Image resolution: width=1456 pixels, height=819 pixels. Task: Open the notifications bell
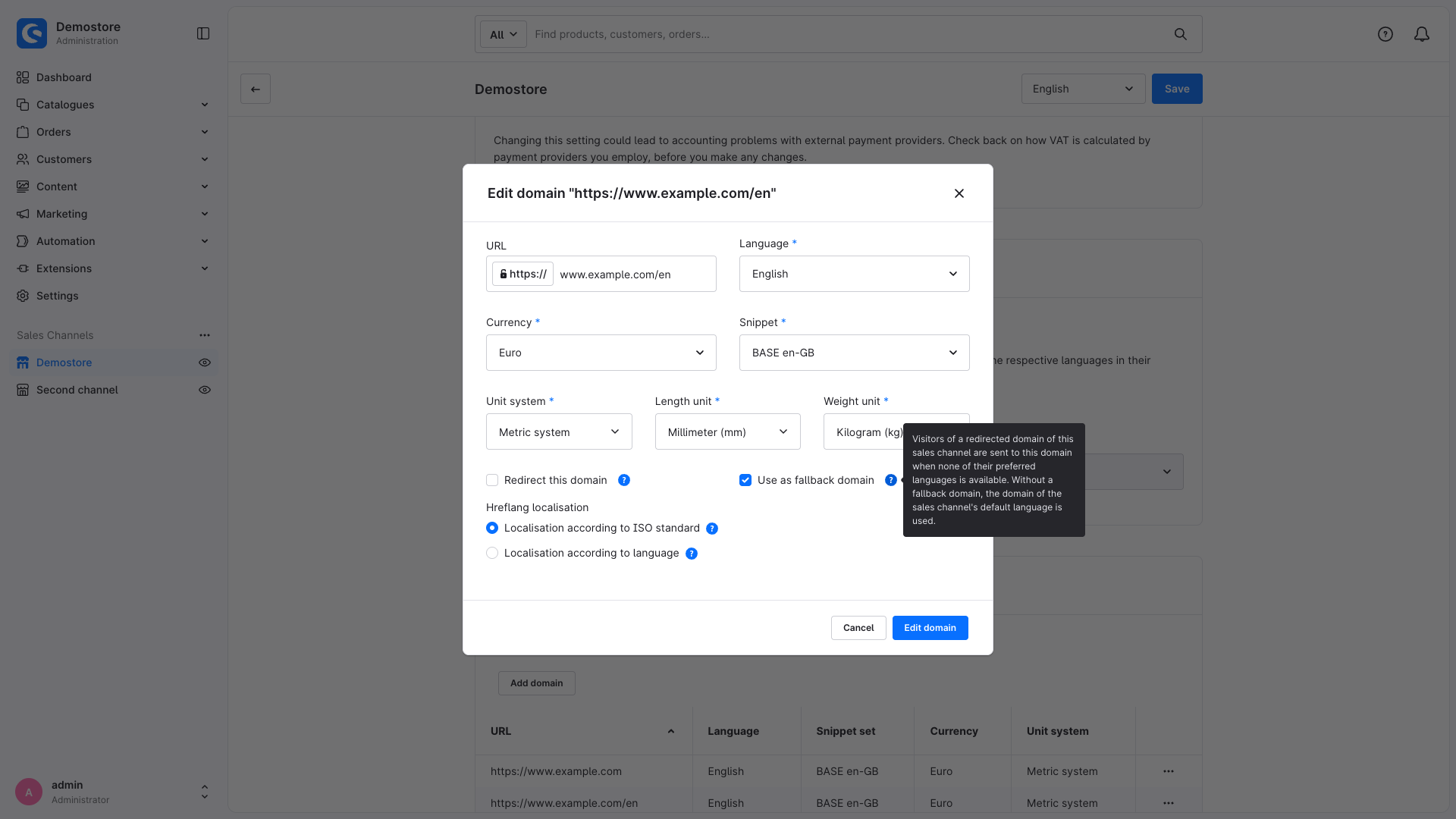click(1422, 34)
